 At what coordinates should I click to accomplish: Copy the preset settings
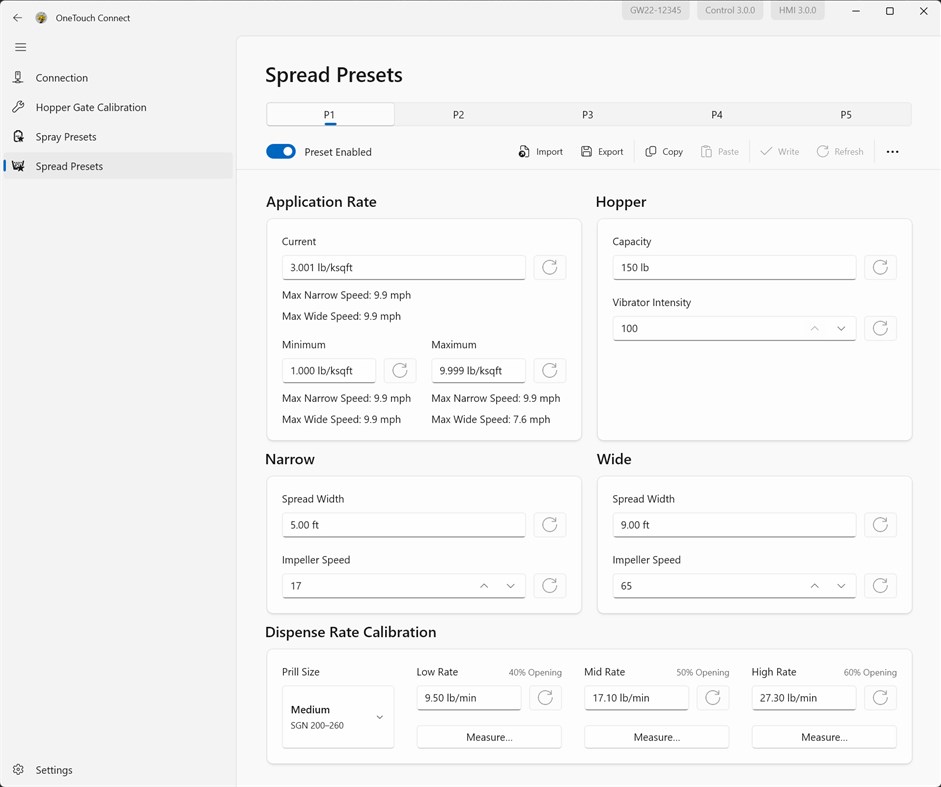[x=664, y=152]
